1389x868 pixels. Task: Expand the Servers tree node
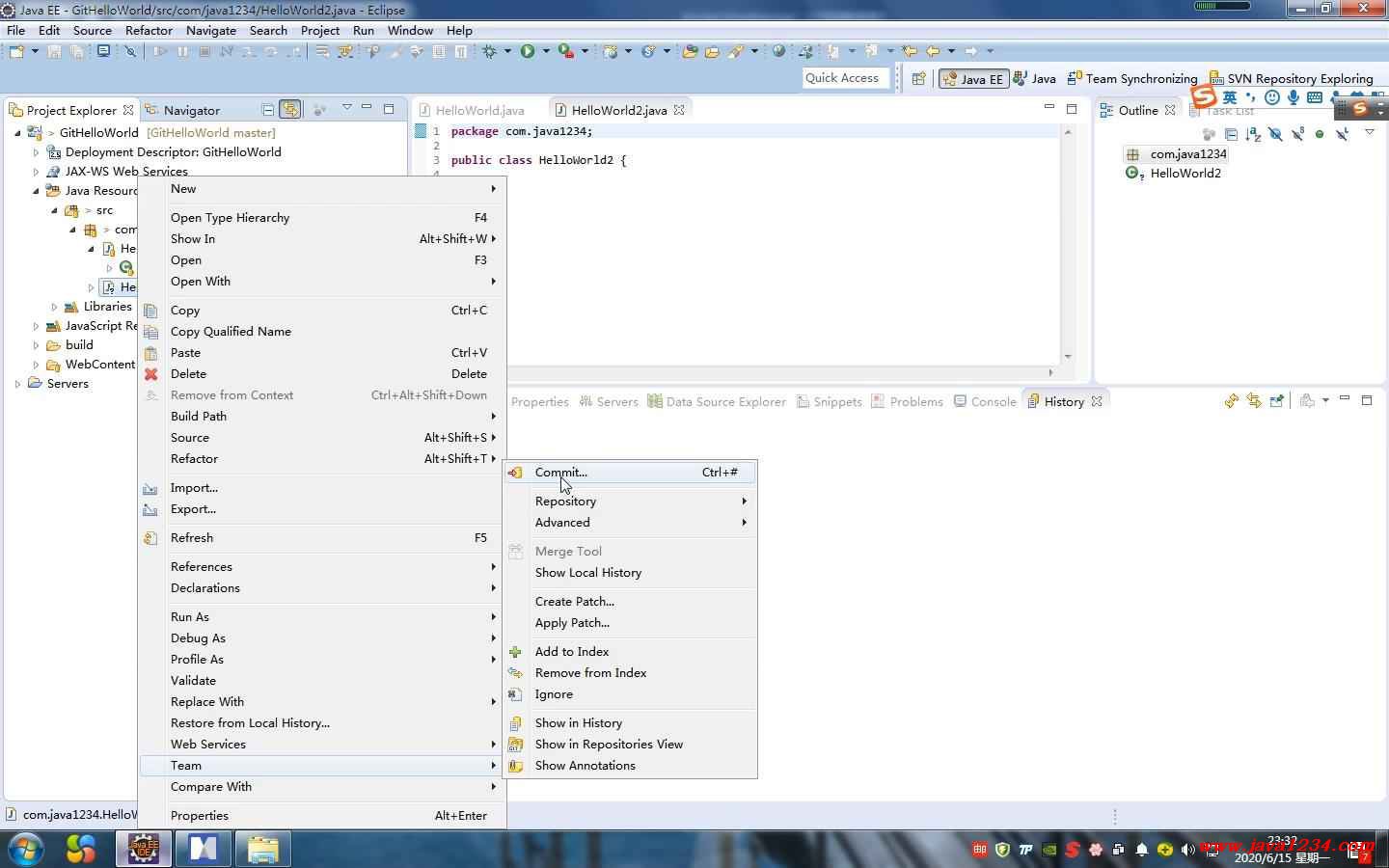17,384
